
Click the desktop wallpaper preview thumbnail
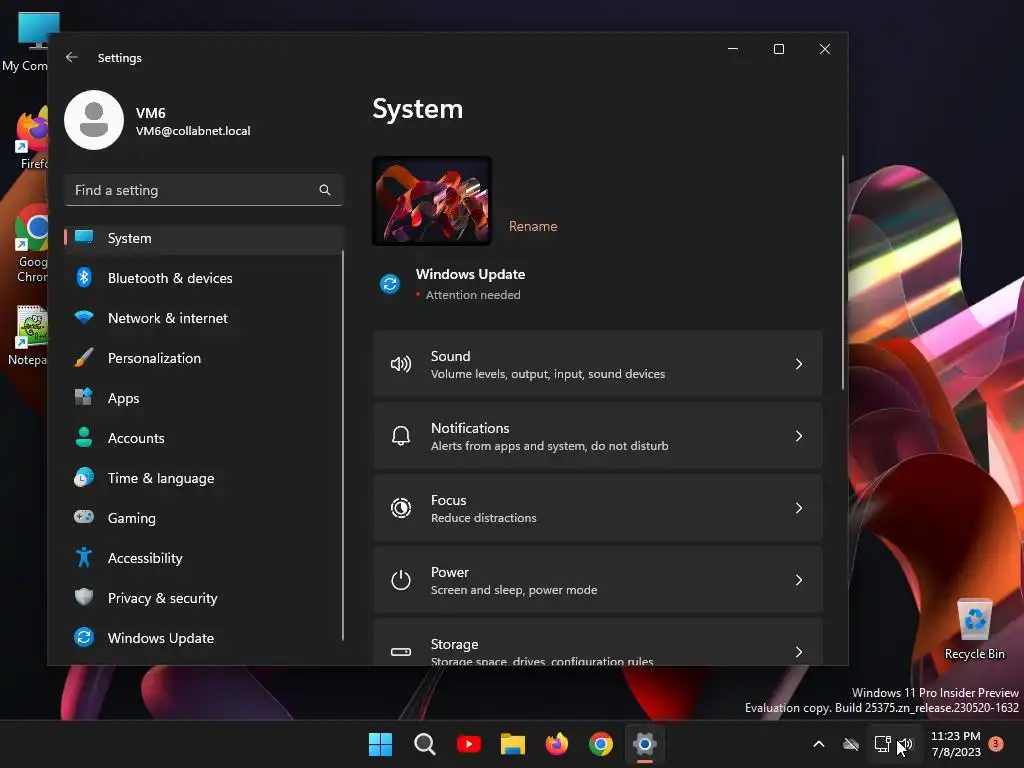coord(432,200)
